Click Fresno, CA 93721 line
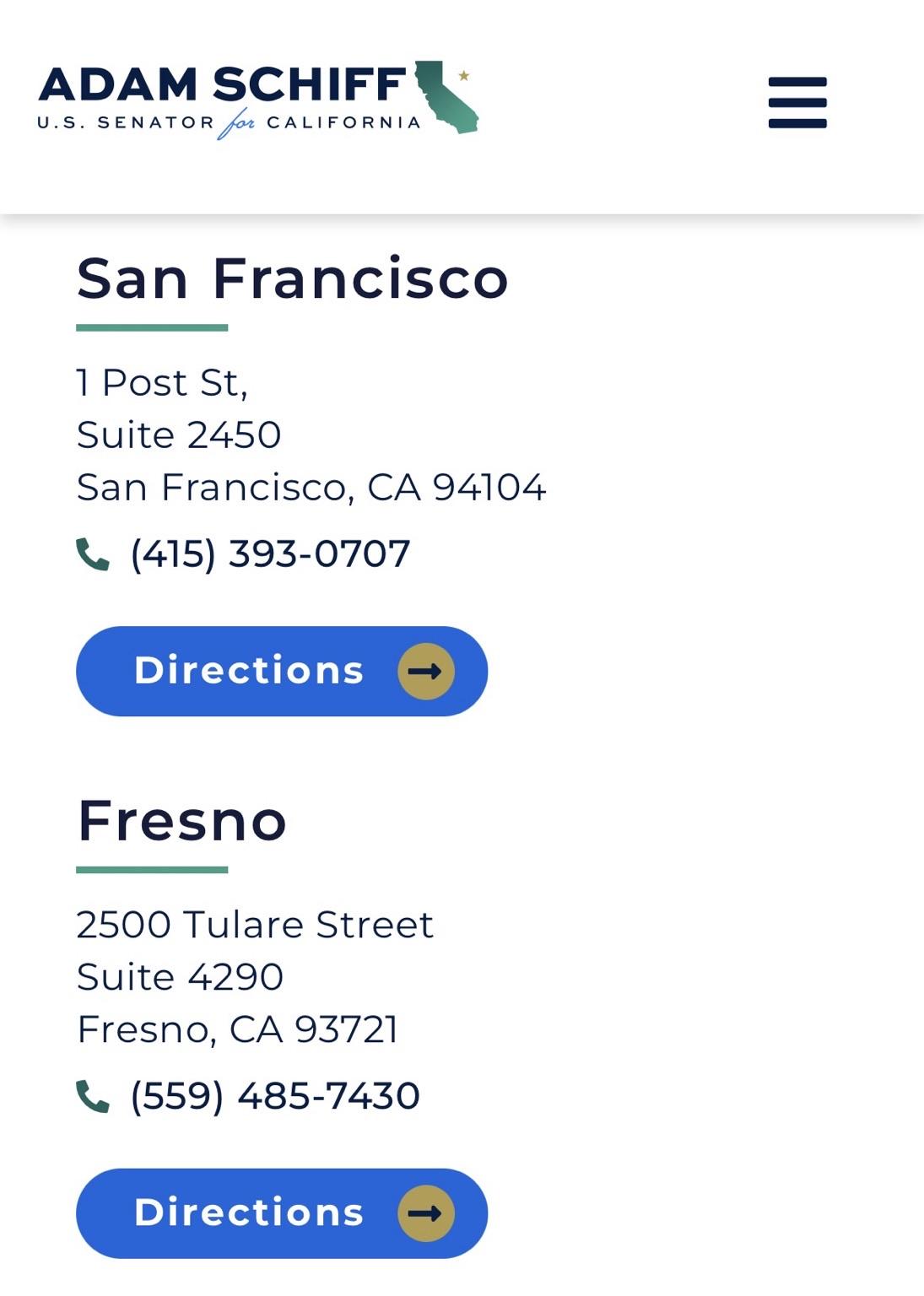This screenshot has width=924, height=1296. [237, 1029]
